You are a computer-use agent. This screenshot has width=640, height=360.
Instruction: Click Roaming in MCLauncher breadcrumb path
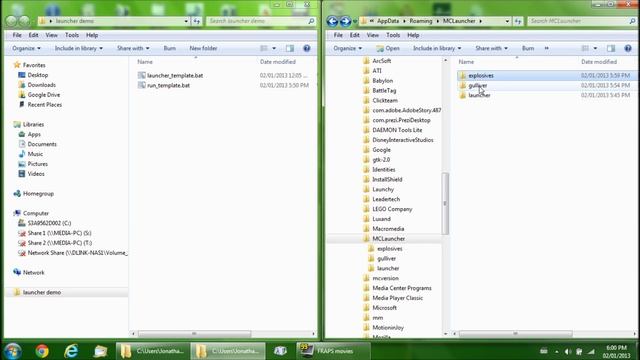click(420, 21)
